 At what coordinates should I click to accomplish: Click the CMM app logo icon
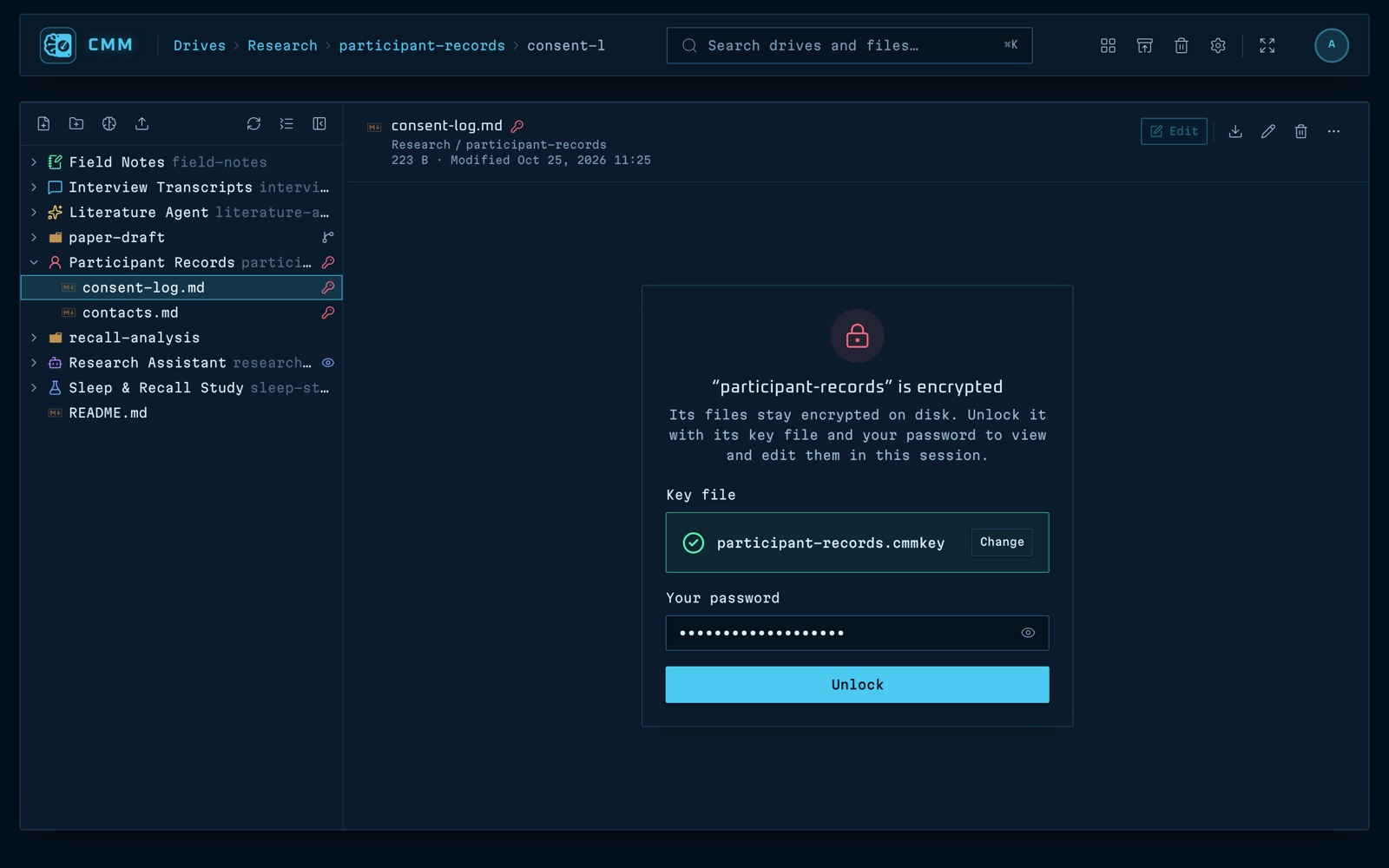(58, 45)
